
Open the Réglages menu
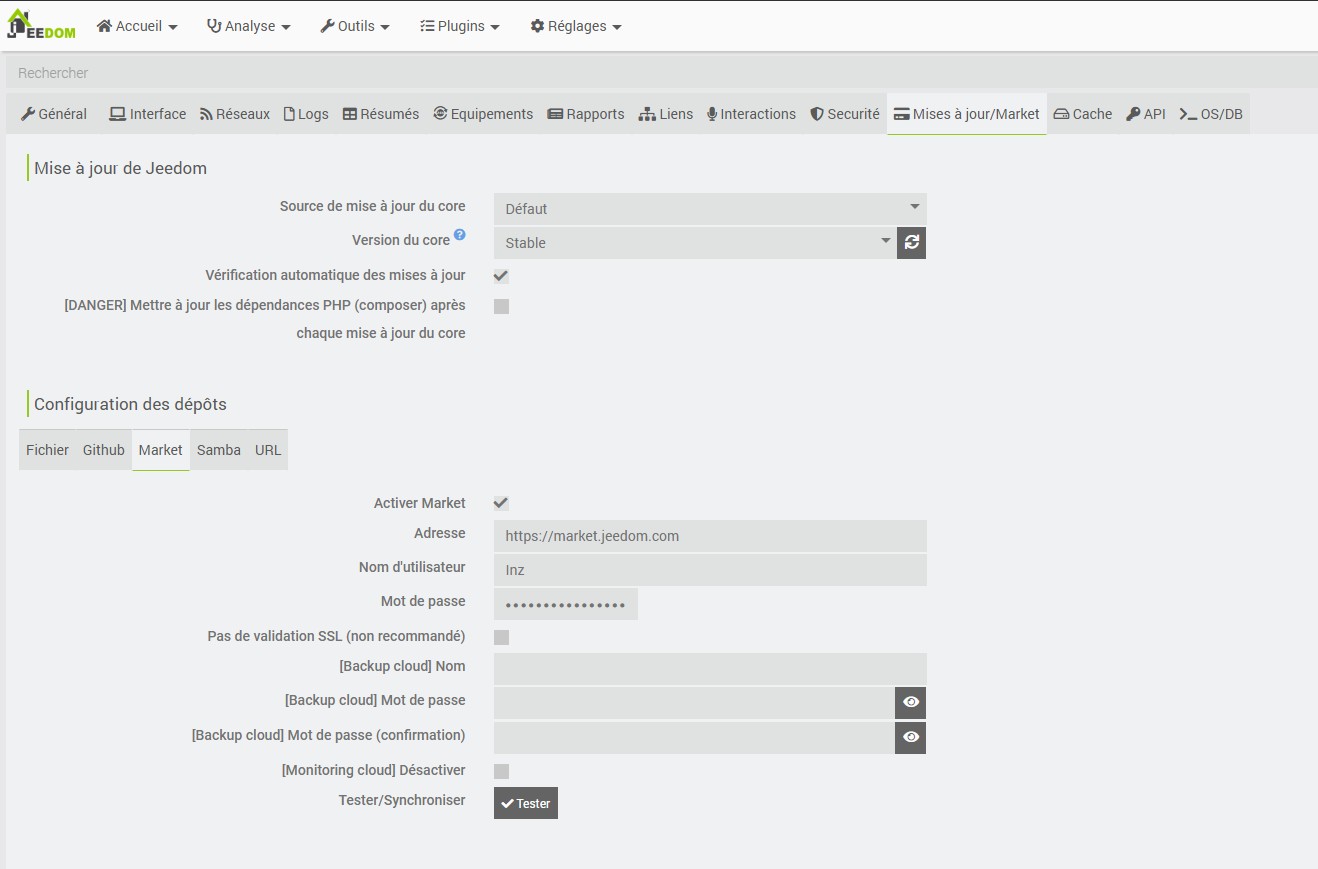pyautogui.click(x=576, y=26)
